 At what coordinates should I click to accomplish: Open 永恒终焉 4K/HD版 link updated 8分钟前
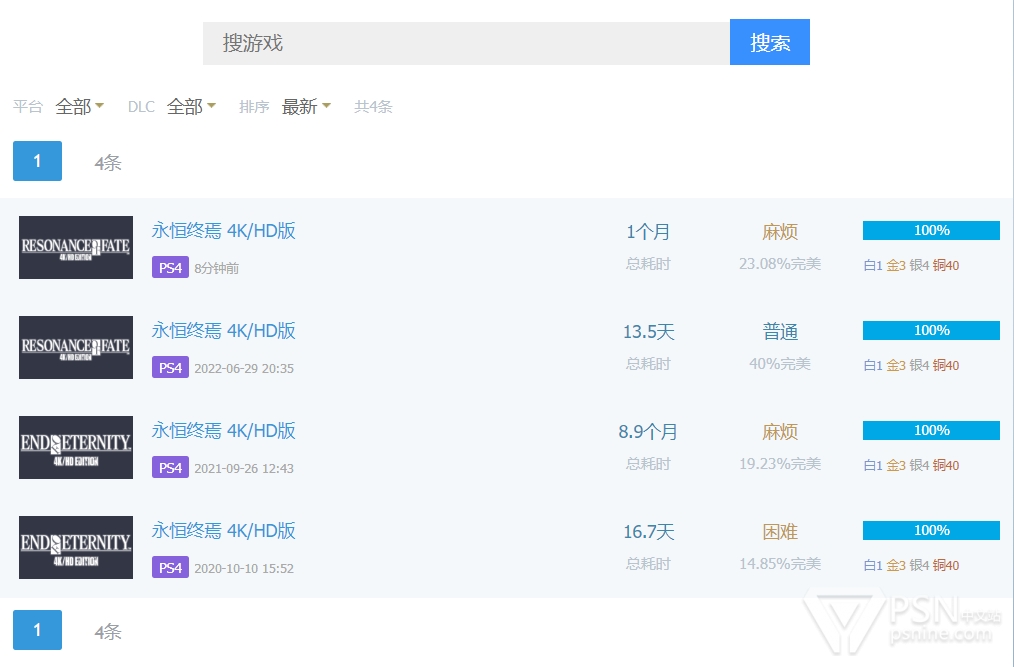[224, 230]
